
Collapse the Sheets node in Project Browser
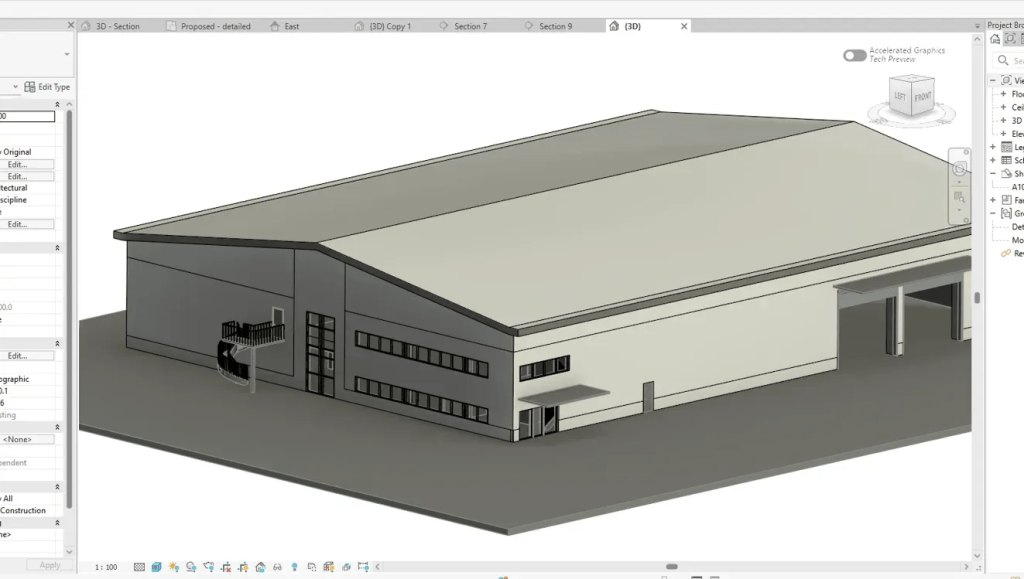point(993,174)
